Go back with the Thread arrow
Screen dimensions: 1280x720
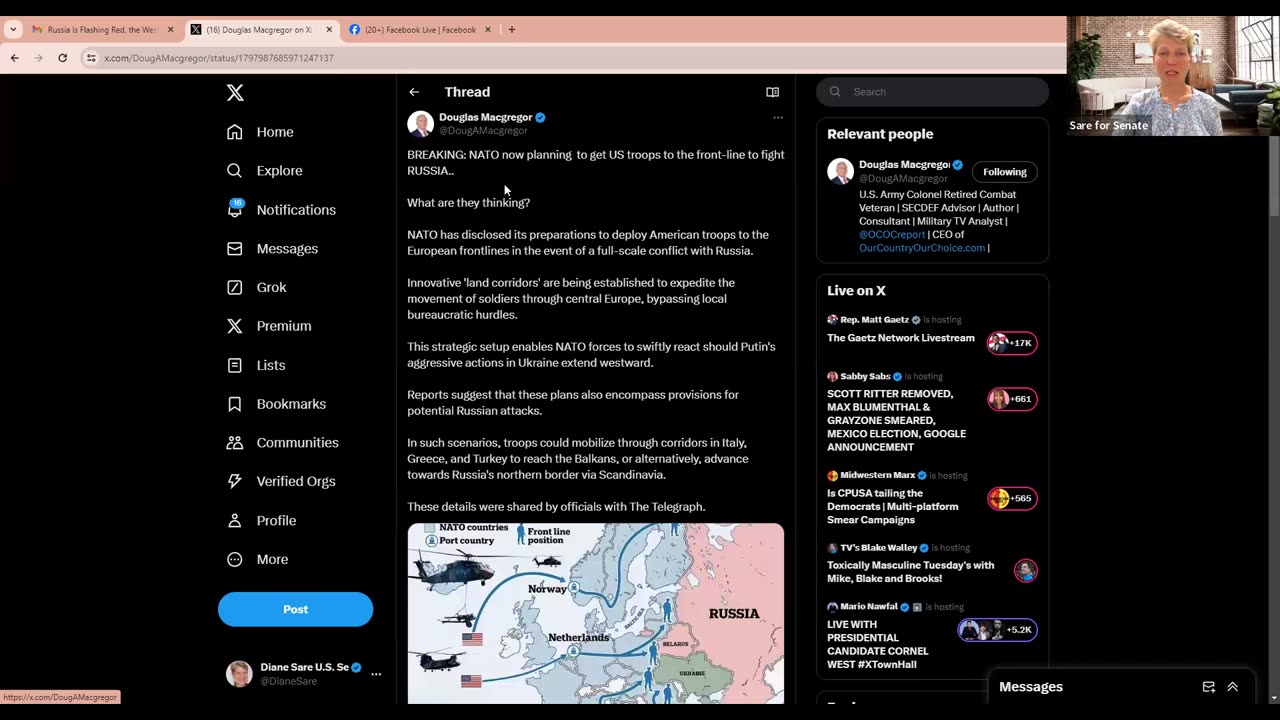(414, 92)
